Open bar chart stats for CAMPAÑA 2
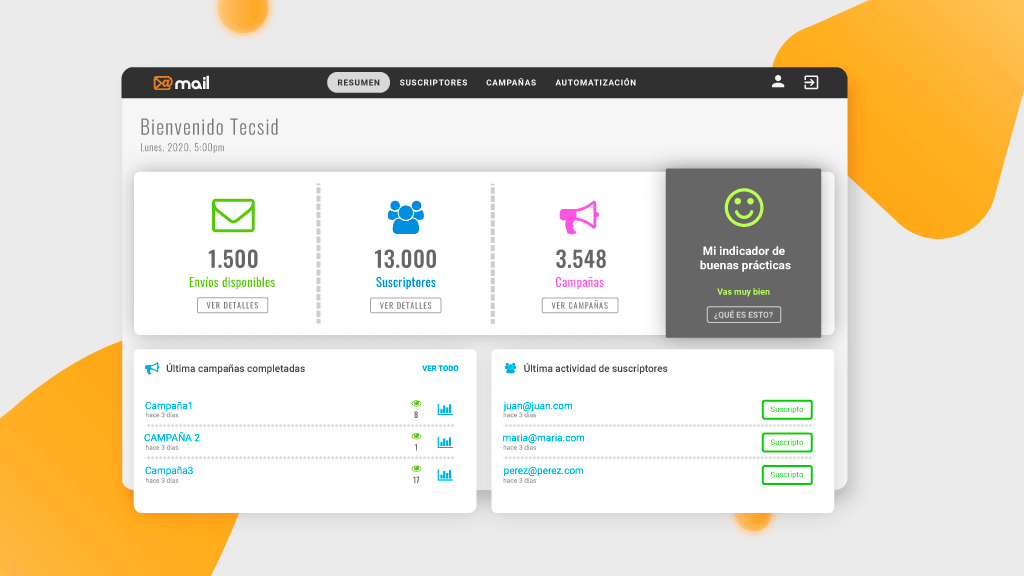Image resolution: width=1024 pixels, height=576 pixels. [x=445, y=441]
